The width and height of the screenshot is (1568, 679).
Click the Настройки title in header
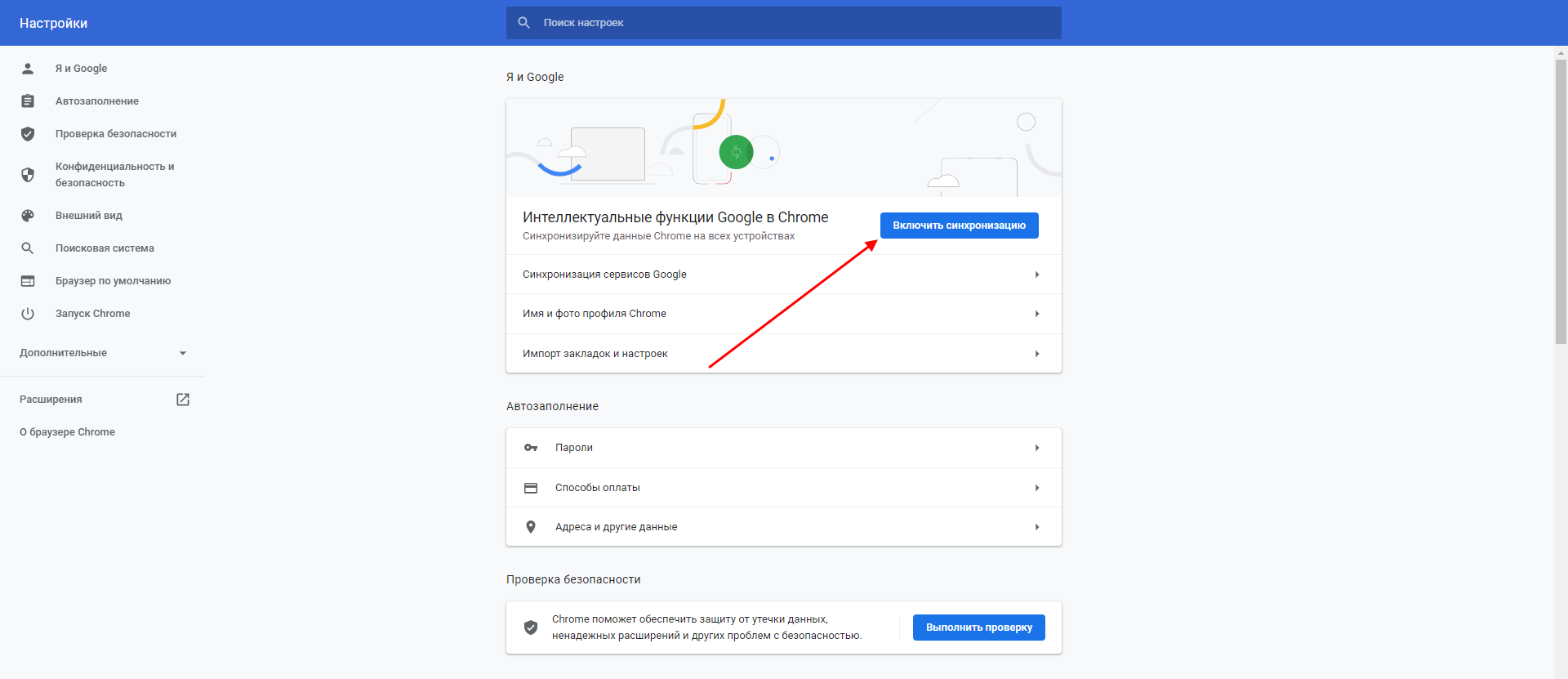point(53,23)
